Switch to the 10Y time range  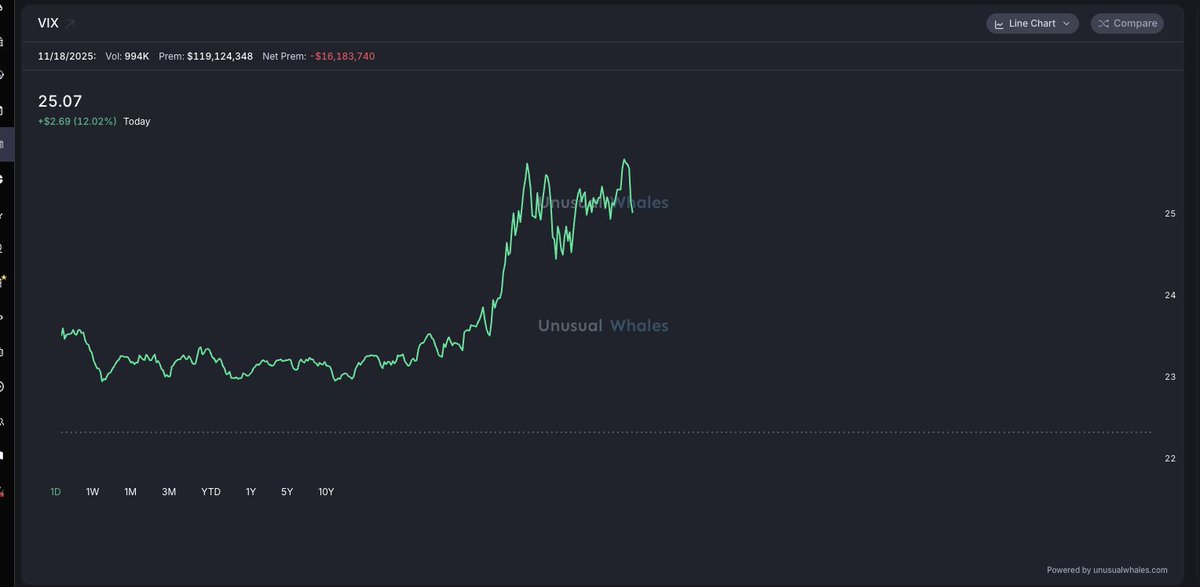326,492
